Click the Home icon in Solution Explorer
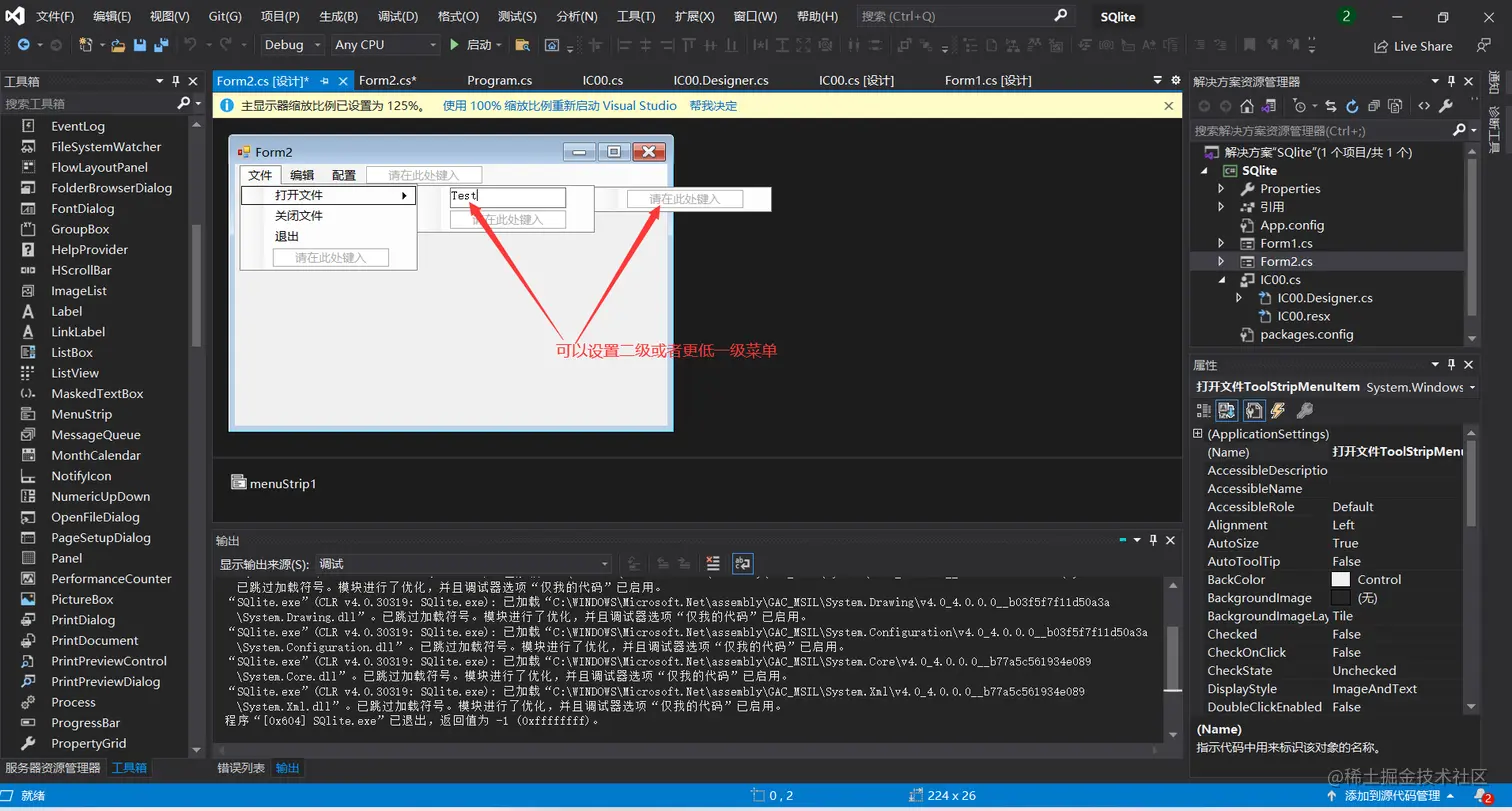 point(1246,106)
